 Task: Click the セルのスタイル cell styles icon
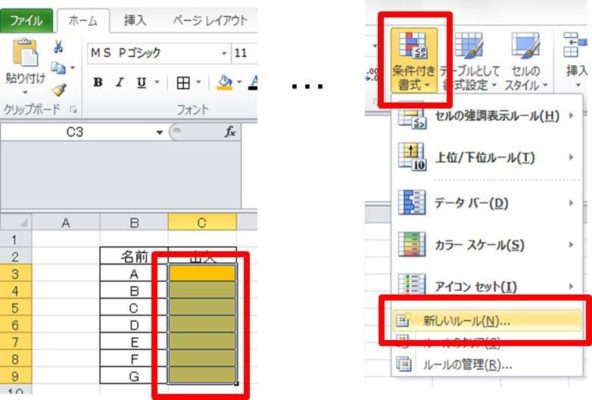pos(525,45)
